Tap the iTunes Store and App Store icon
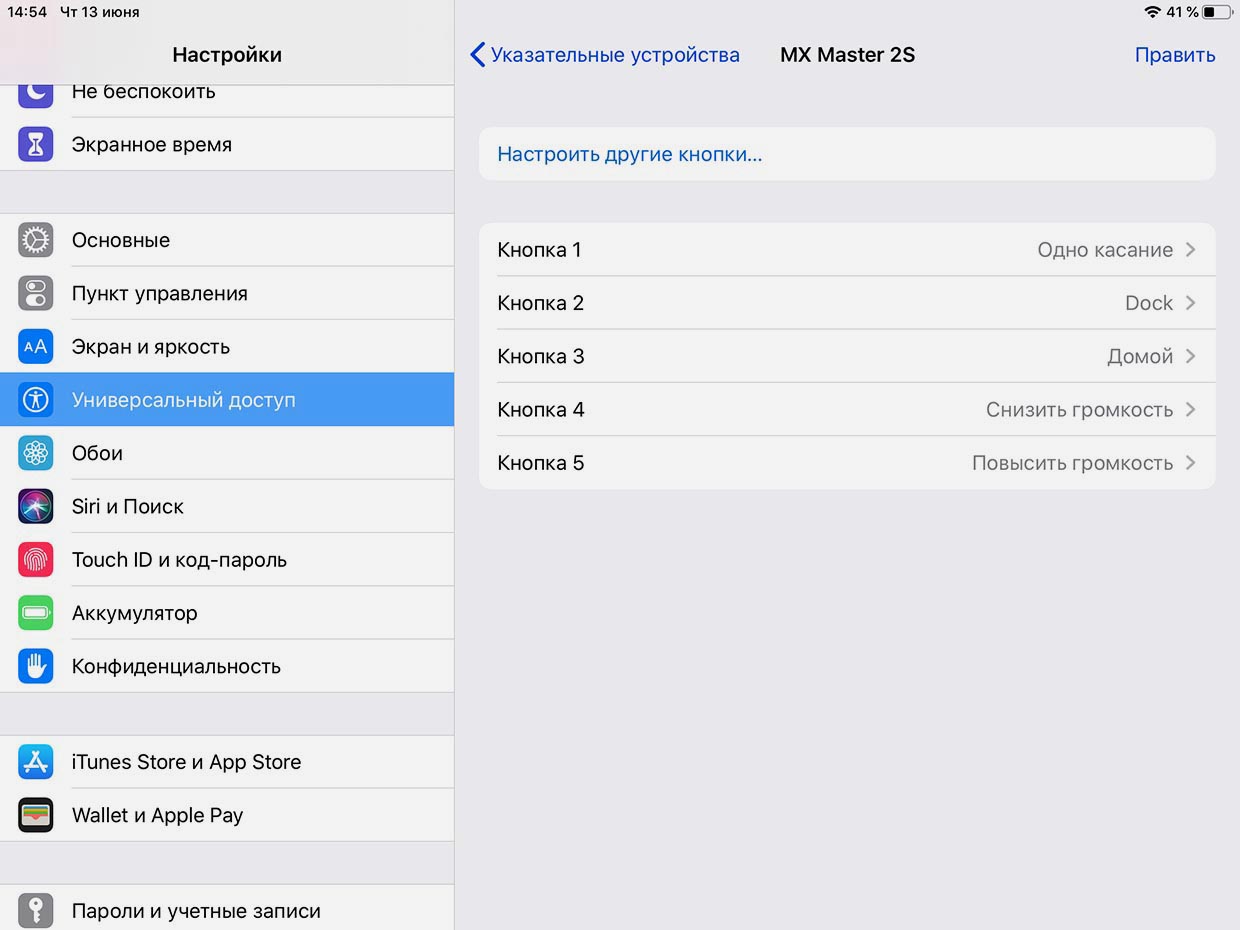Viewport: 1240px width, 930px height. click(x=36, y=762)
